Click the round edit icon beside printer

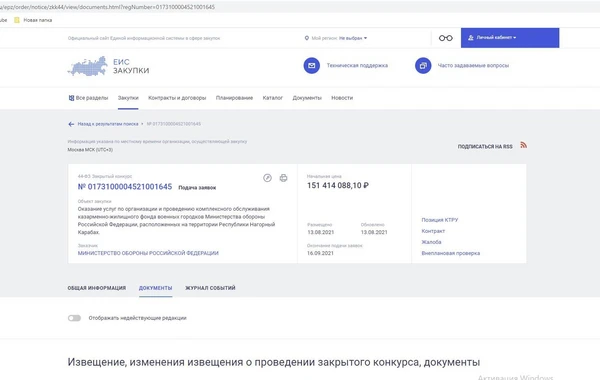tap(267, 178)
